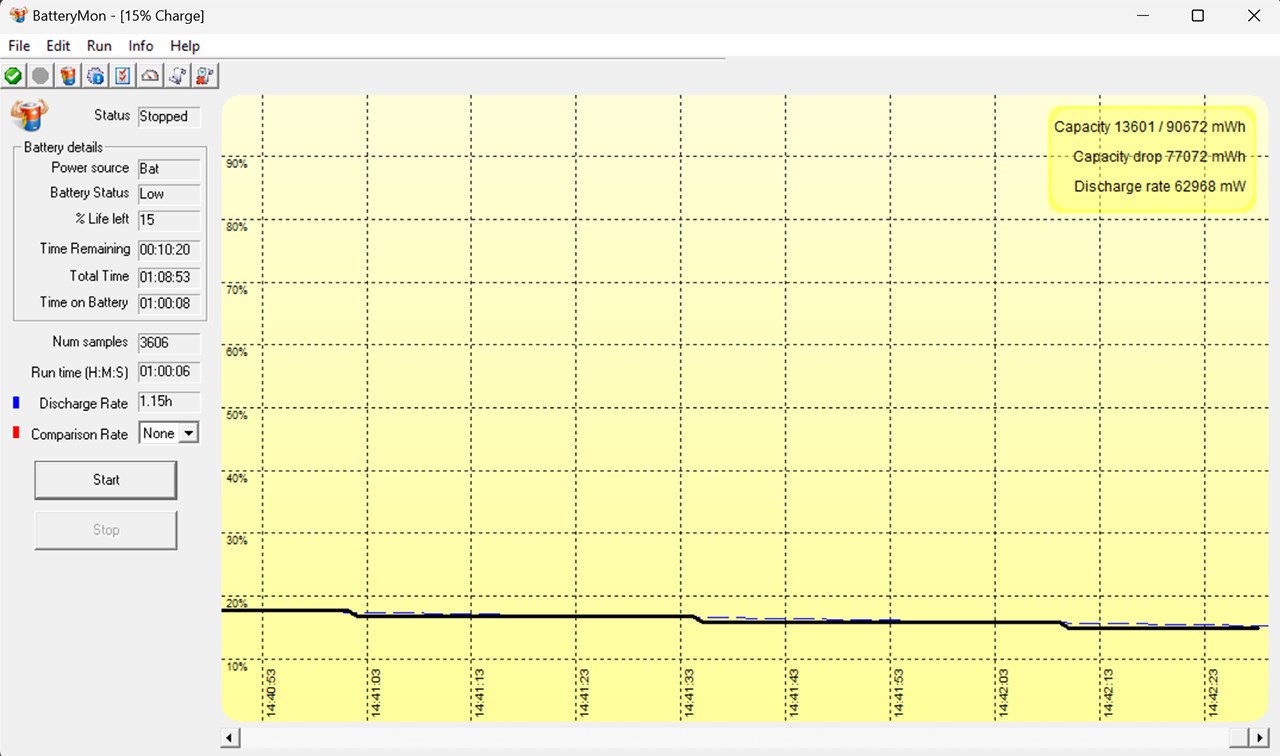Click the 14:42:03 time axis label
Image resolution: width=1280 pixels, height=756 pixels.
[1004, 694]
